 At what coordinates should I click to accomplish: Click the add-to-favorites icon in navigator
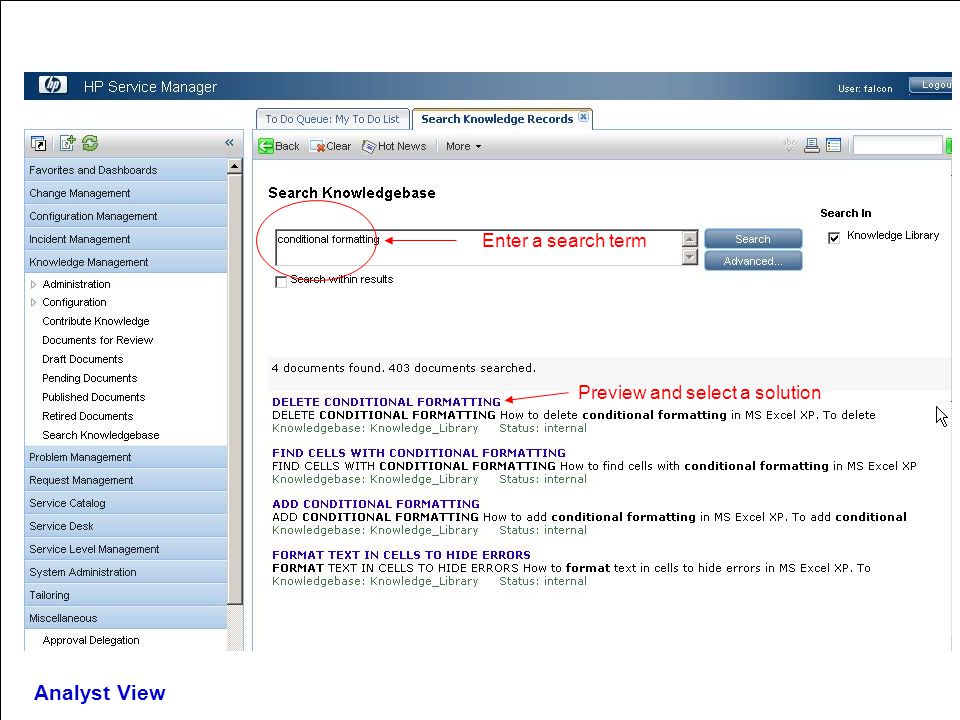[x=67, y=143]
